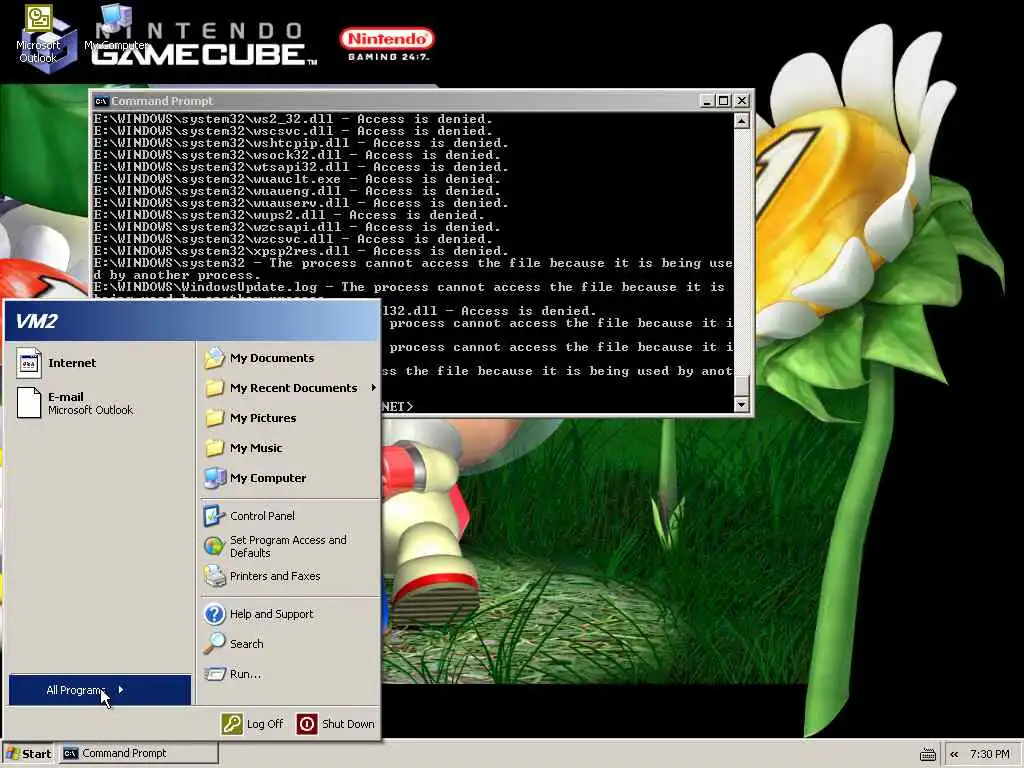The height and width of the screenshot is (768, 1024).
Task: Click Command Prompt scrollbar up arrow
Action: pos(741,121)
